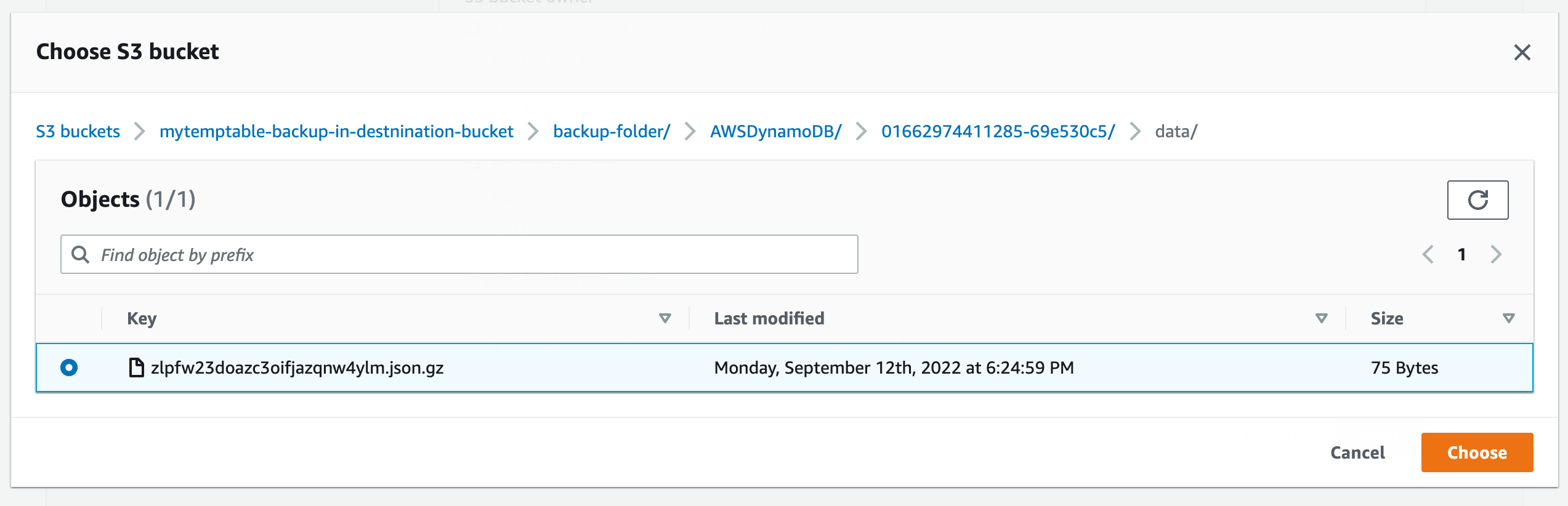Screen dimensions: 1568x506
Task: Click the next page chevron arrow
Action: 1497,254
